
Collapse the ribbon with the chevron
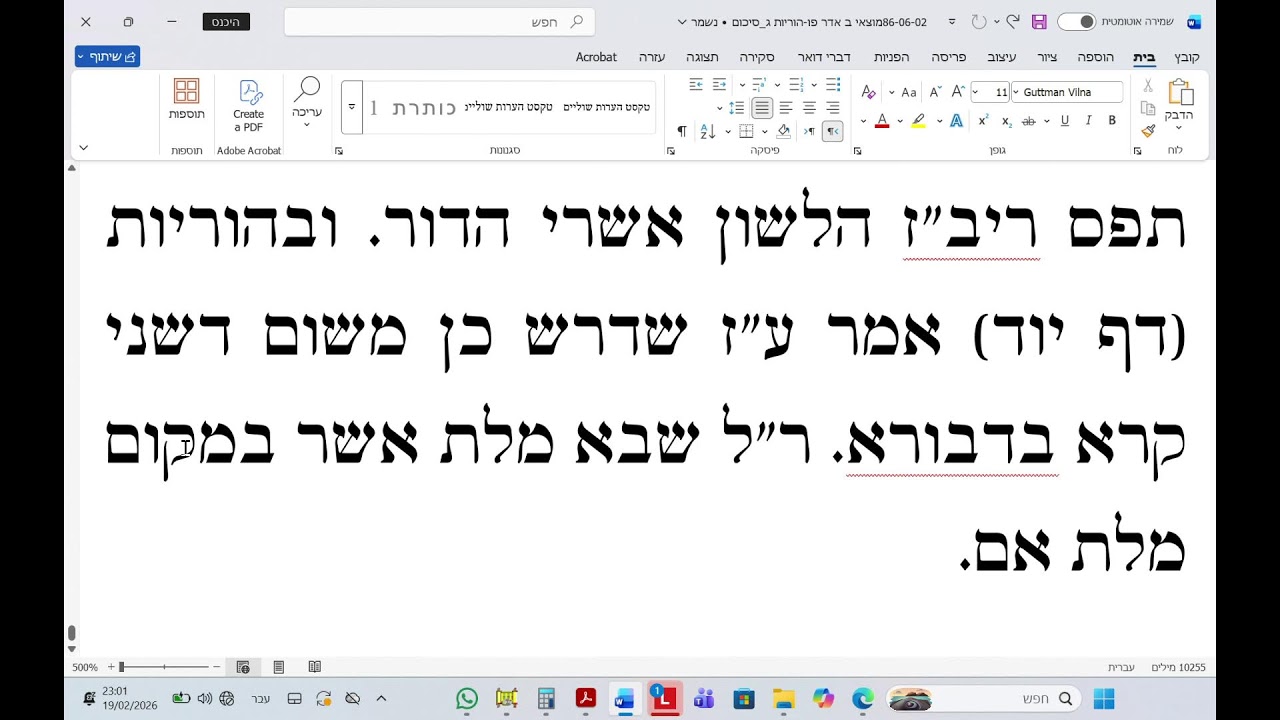coord(83,148)
